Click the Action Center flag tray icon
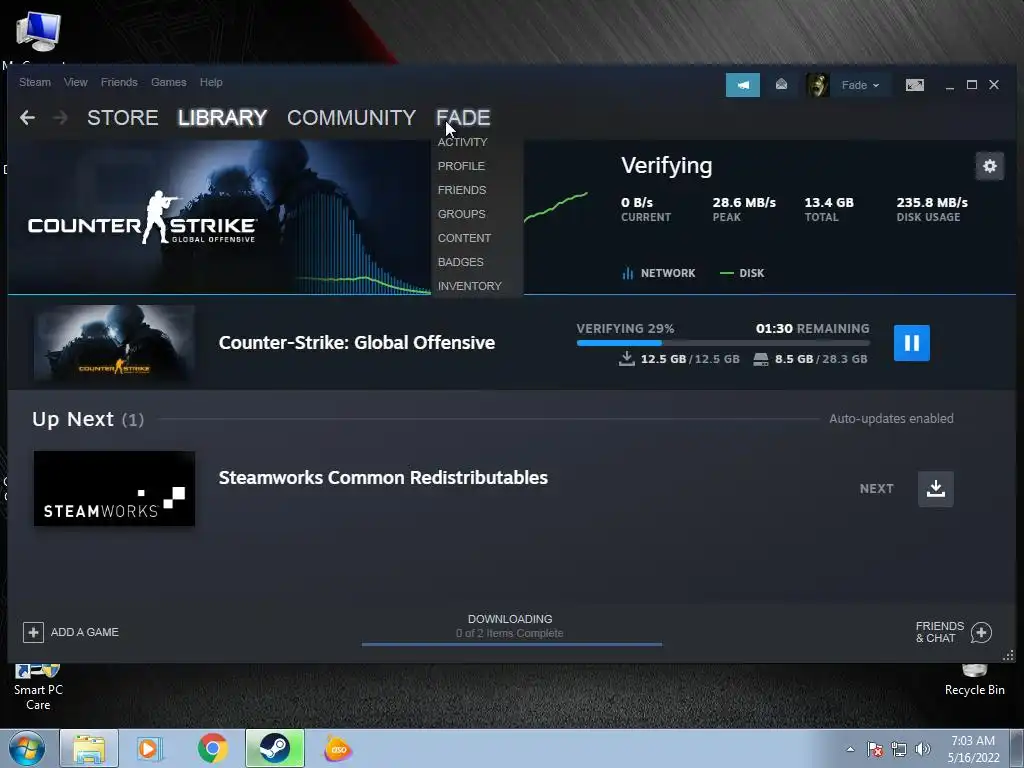 click(874, 749)
